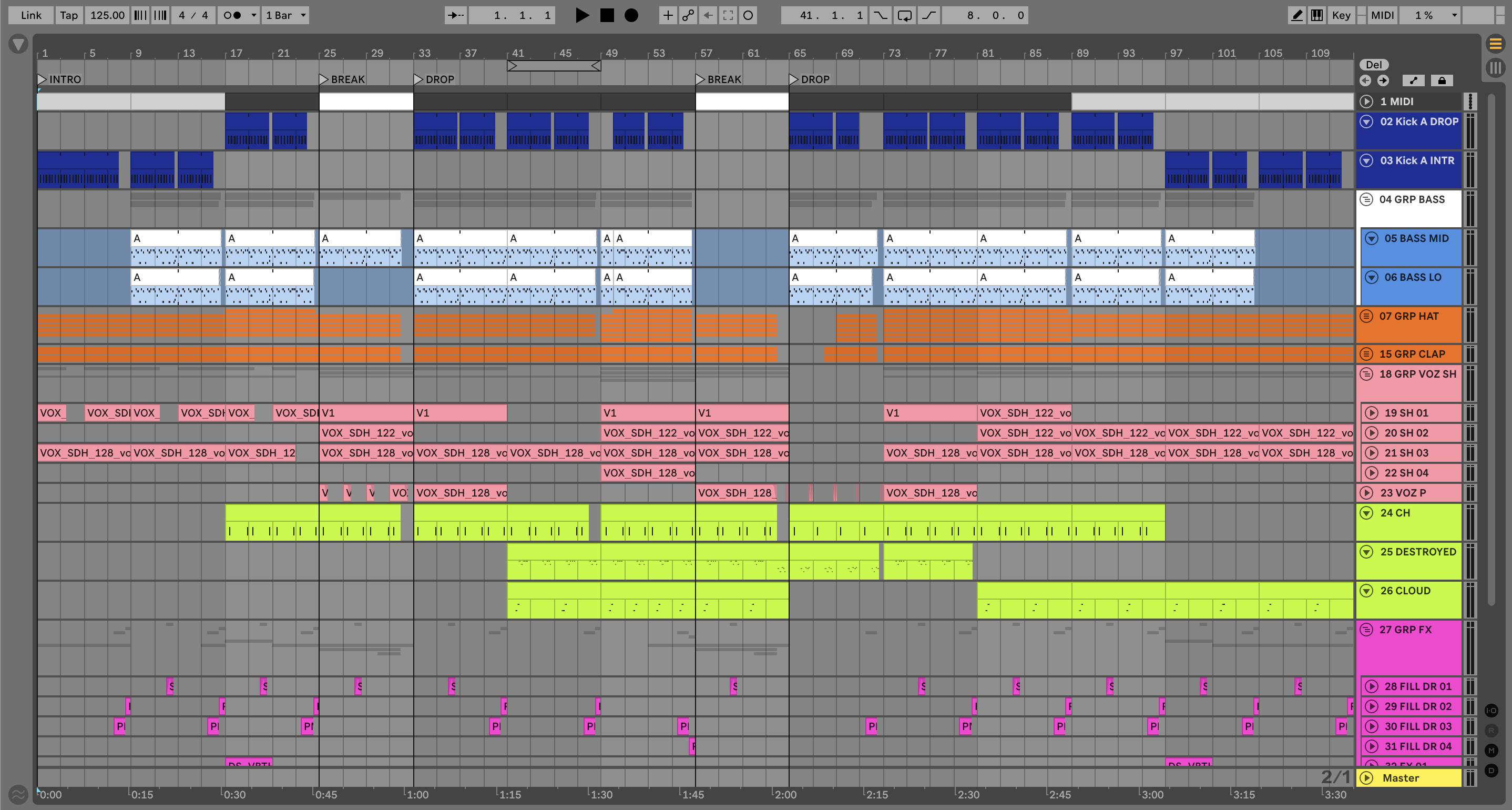Click the next locator arrow button
Screen dimensions: 1512x810
[1383, 80]
